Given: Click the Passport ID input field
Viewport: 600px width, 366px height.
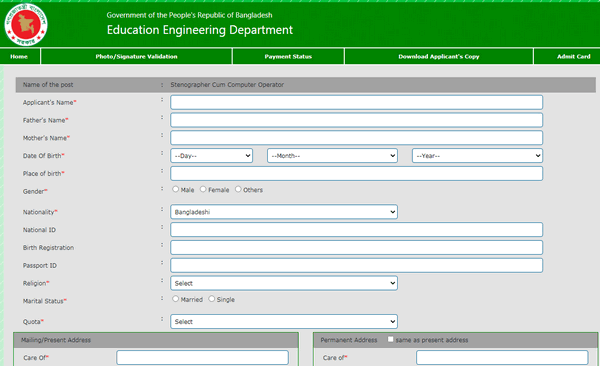Looking at the screenshot, I should (356, 265).
